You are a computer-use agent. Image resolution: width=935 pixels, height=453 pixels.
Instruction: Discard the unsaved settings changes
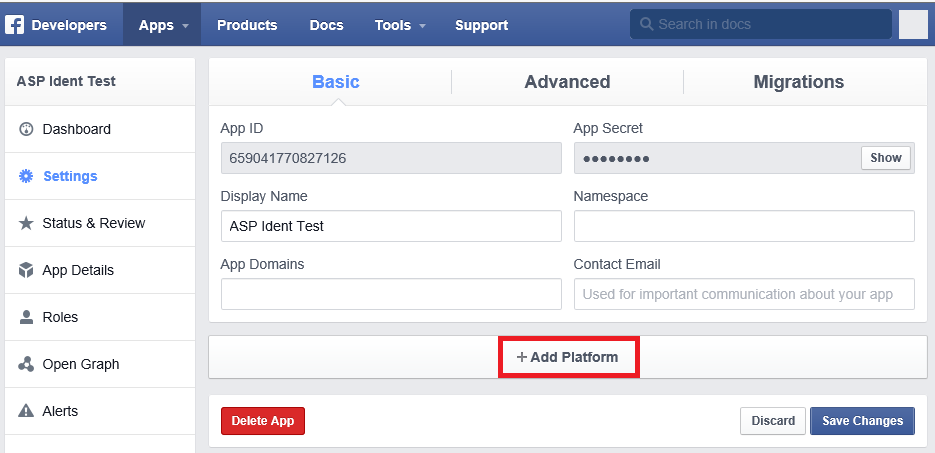coord(773,421)
